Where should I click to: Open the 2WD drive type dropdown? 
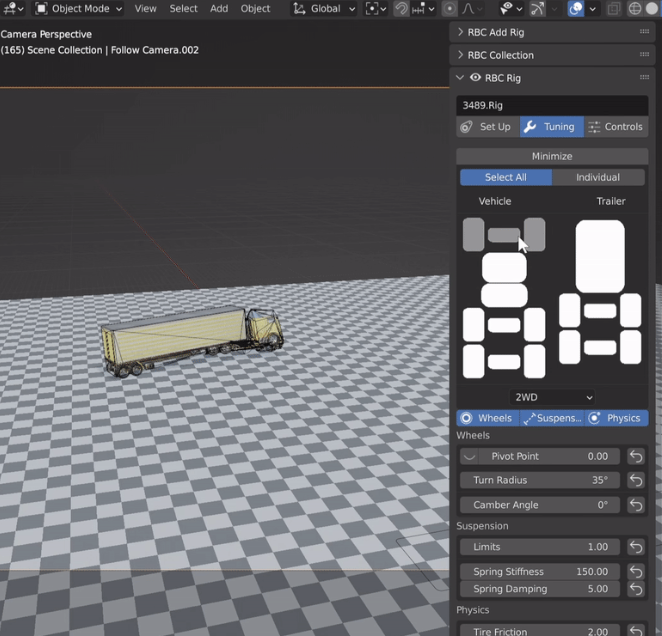(552, 397)
